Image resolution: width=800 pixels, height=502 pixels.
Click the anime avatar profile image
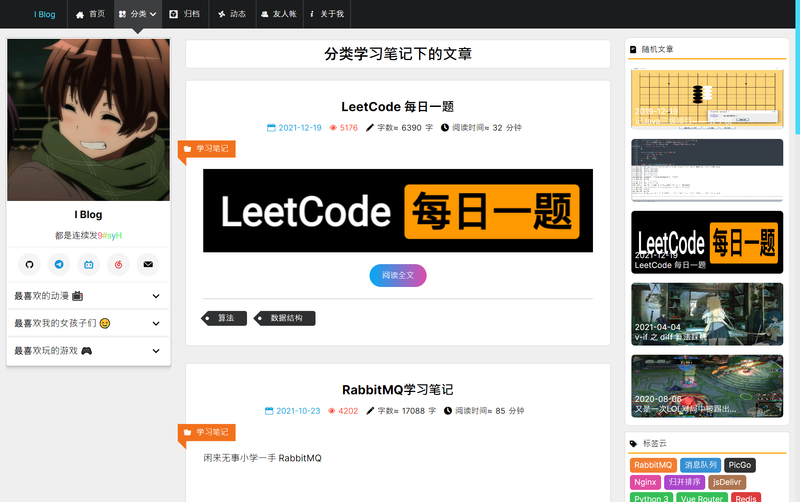tap(88, 120)
